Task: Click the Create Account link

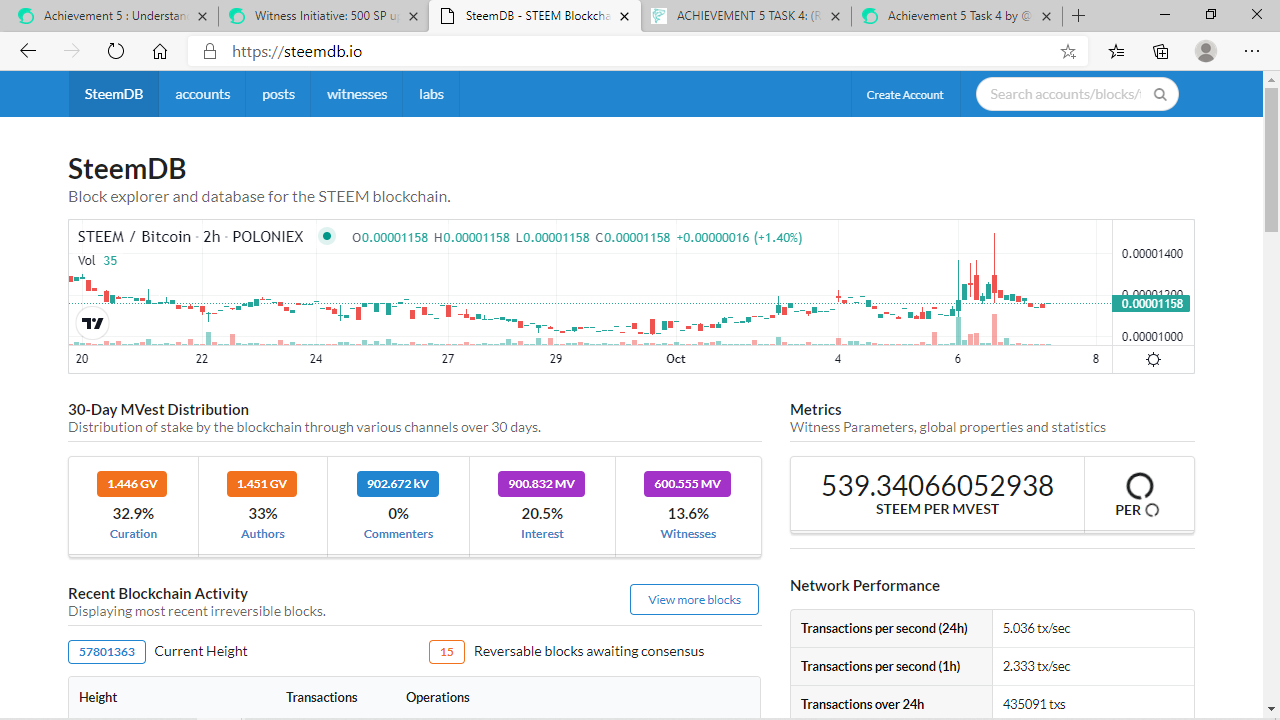Action: [905, 95]
